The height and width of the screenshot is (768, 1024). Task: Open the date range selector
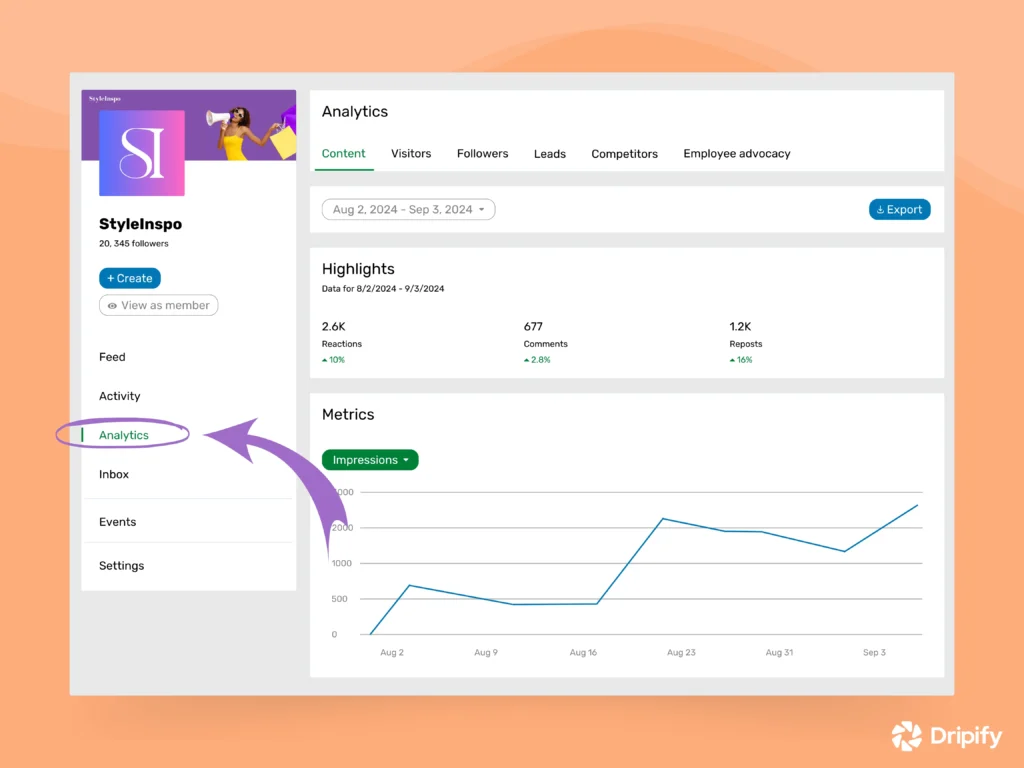pyautogui.click(x=408, y=209)
